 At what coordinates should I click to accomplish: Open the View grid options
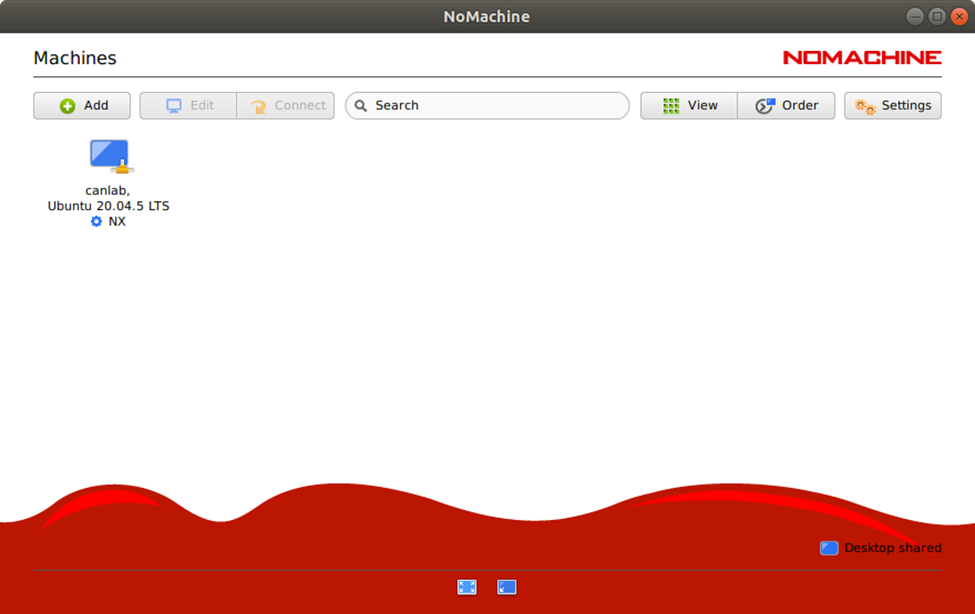pyautogui.click(x=689, y=106)
